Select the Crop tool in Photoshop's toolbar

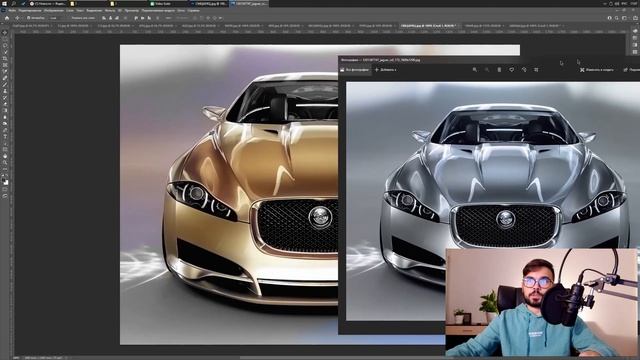point(5,59)
